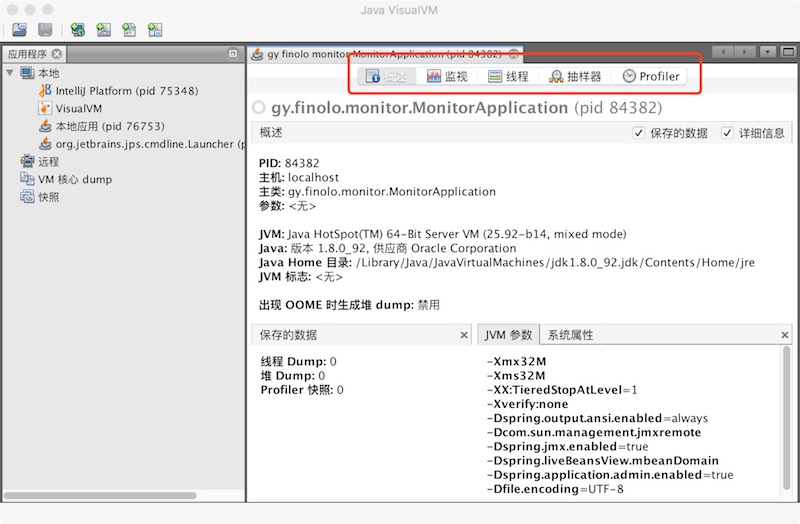
Task: Click the -Dfile.encoding=UTF-8 line
Action: [555, 489]
